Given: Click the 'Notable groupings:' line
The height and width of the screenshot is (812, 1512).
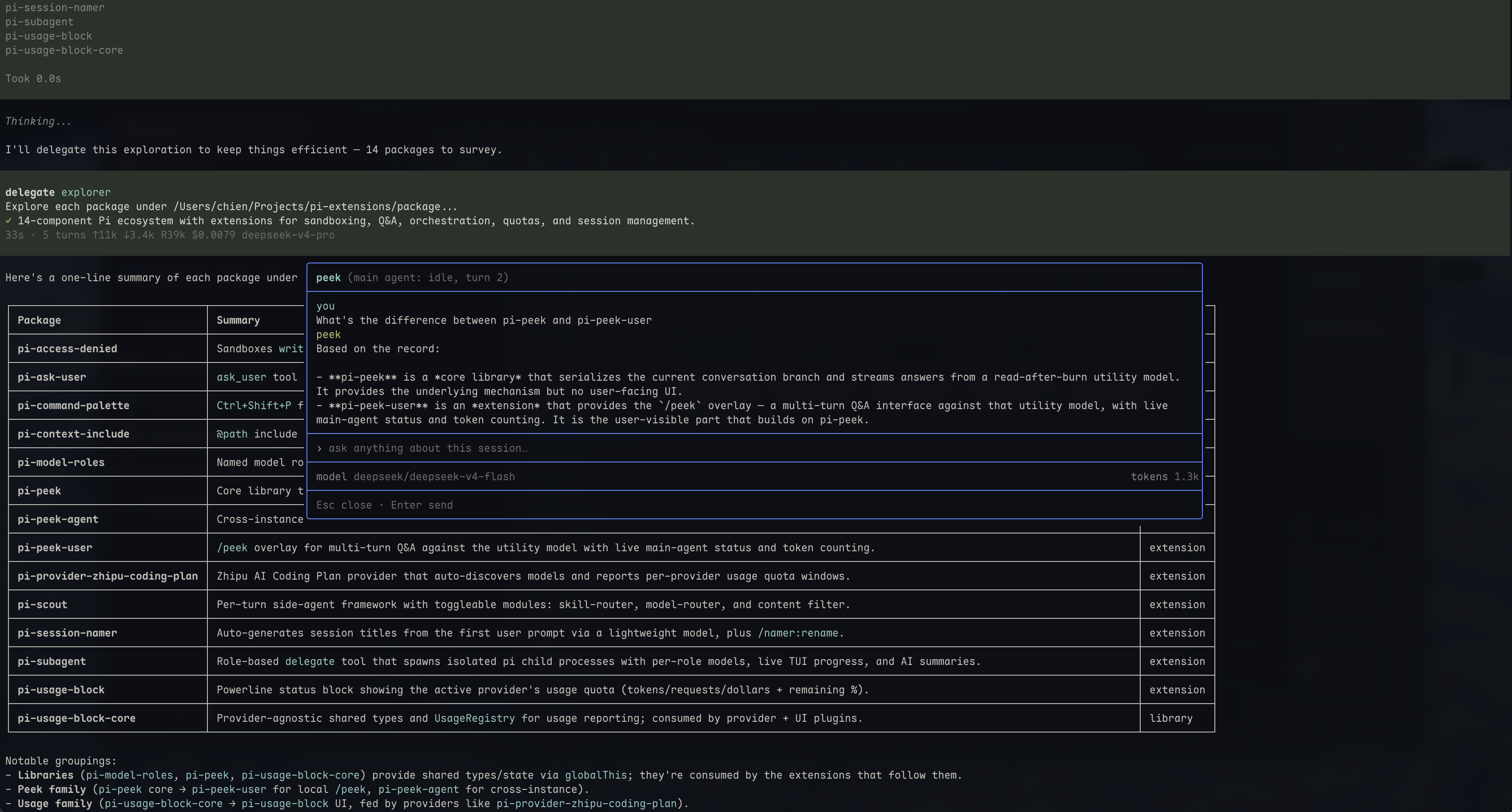Looking at the screenshot, I should pyautogui.click(x=61, y=761).
